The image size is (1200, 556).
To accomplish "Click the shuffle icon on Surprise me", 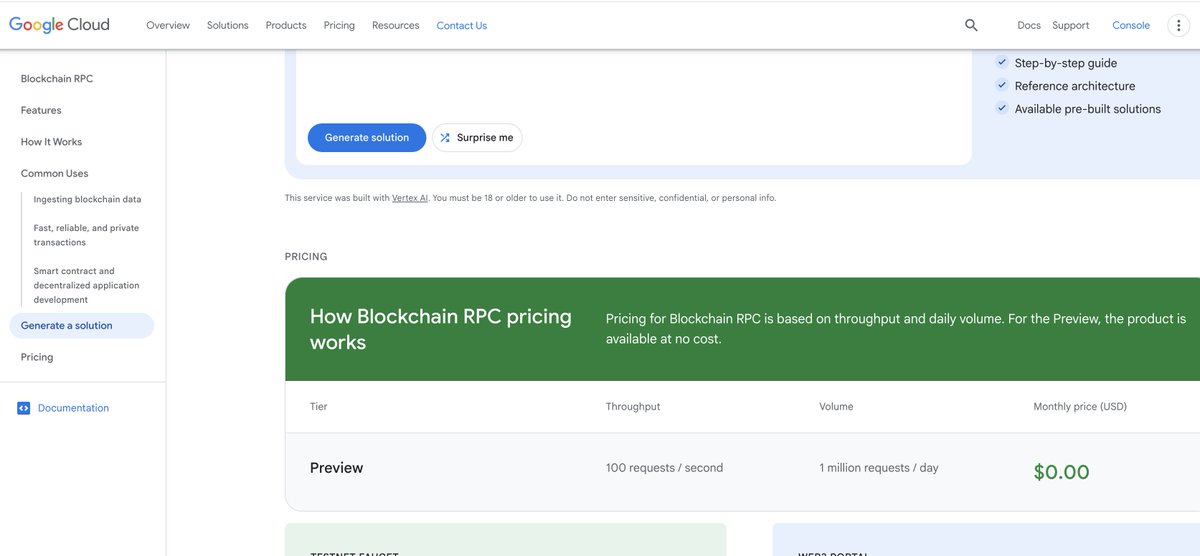I will click(x=445, y=138).
